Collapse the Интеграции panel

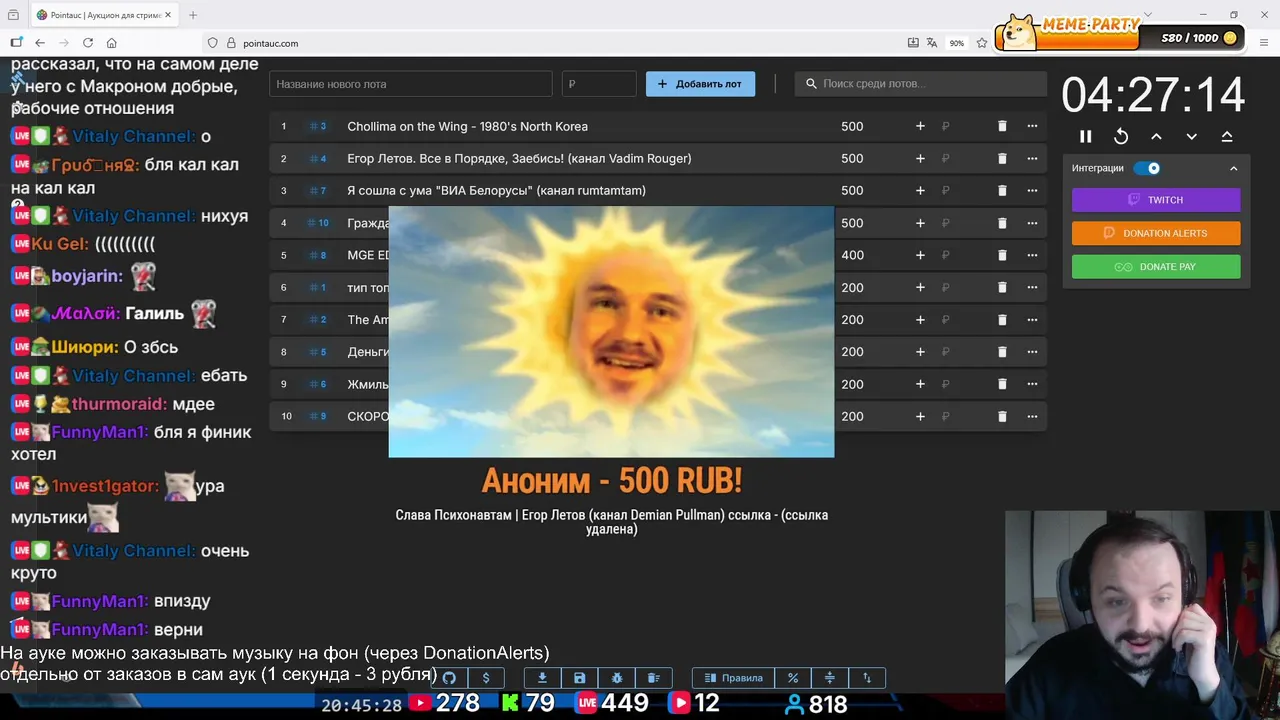1233,168
